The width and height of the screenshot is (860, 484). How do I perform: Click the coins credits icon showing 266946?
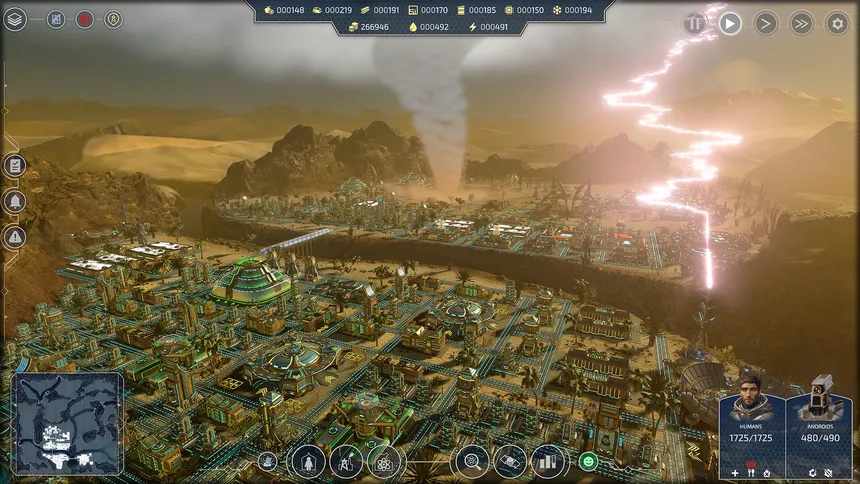(353, 27)
